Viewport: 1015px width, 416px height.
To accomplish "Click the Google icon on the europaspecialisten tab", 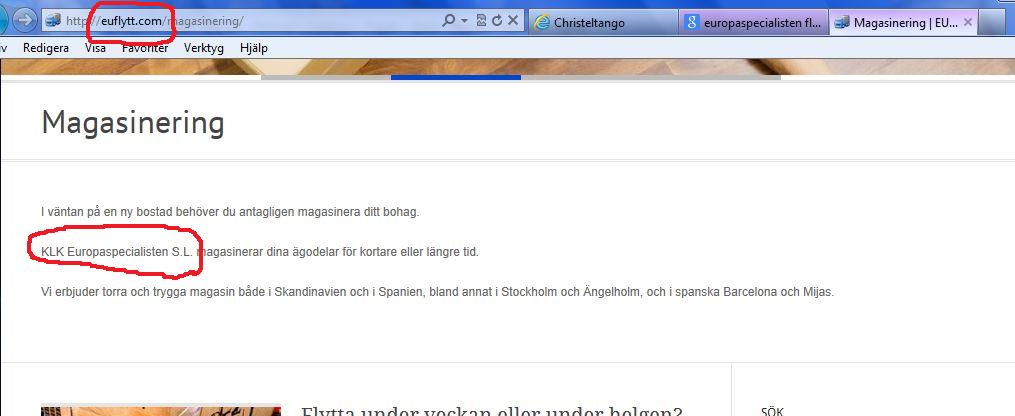I will coord(691,23).
